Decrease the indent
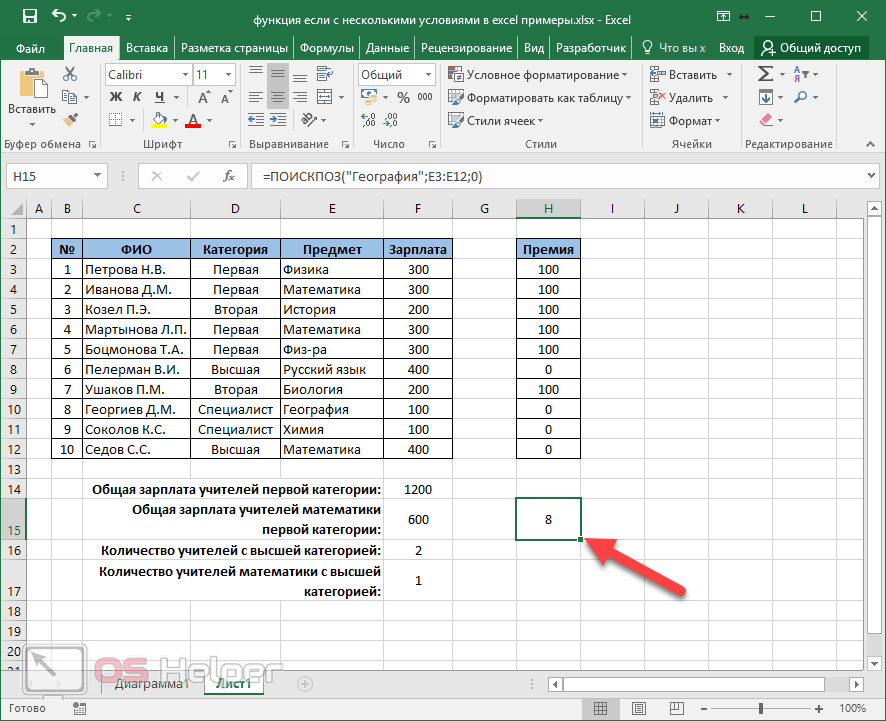This screenshot has width=886, height=721. [255, 120]
